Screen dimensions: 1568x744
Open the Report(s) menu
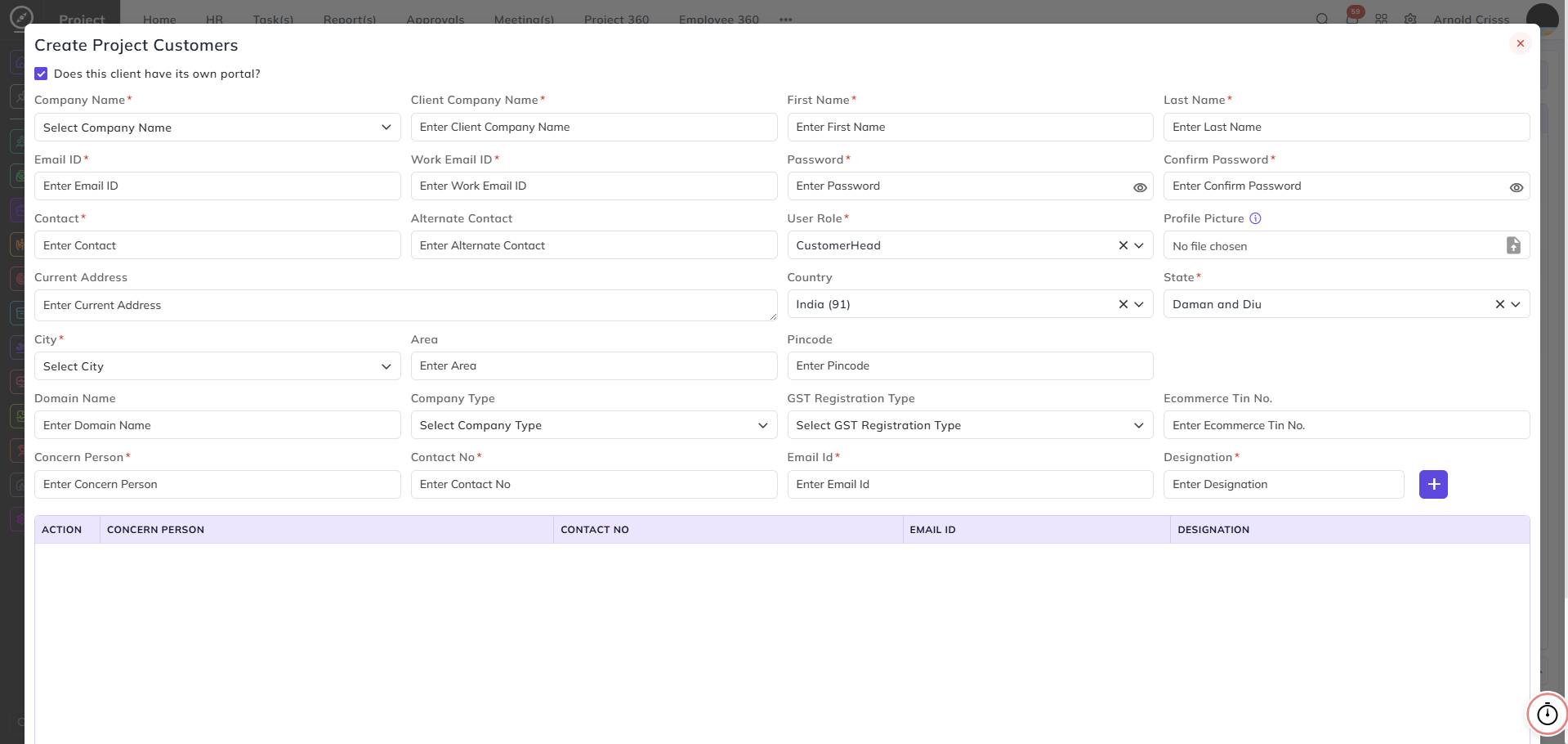(x=350, y=19)
